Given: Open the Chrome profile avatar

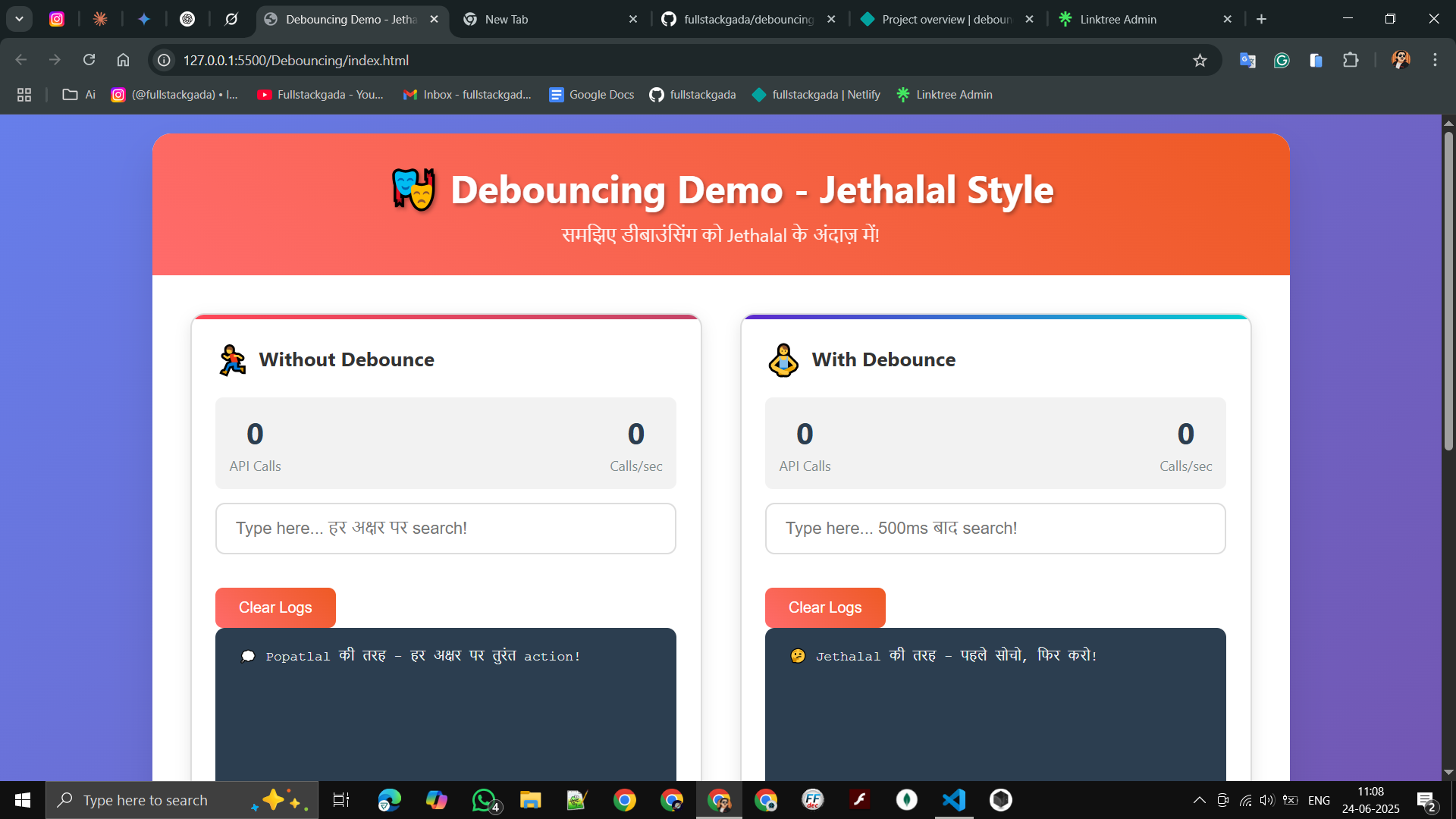Looking at the screenshot, I should click(1401, 60).
